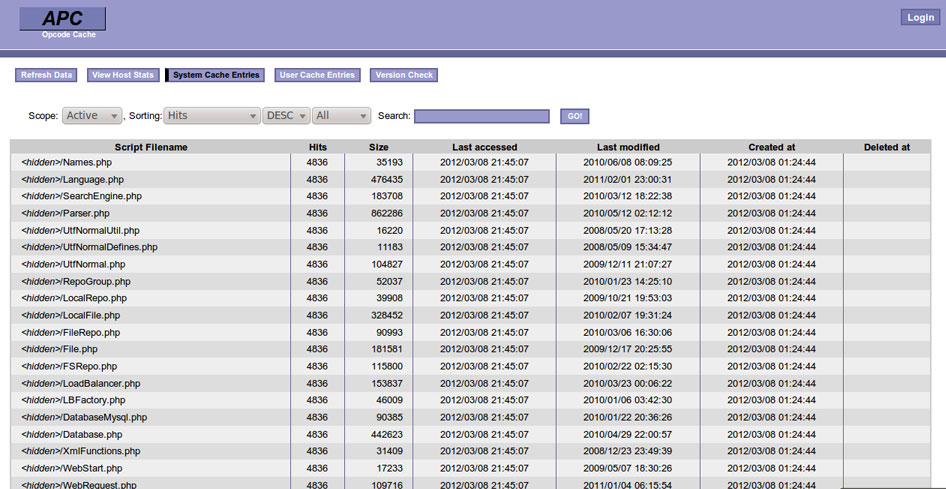Open the Parser.php entry

[65, 213]
